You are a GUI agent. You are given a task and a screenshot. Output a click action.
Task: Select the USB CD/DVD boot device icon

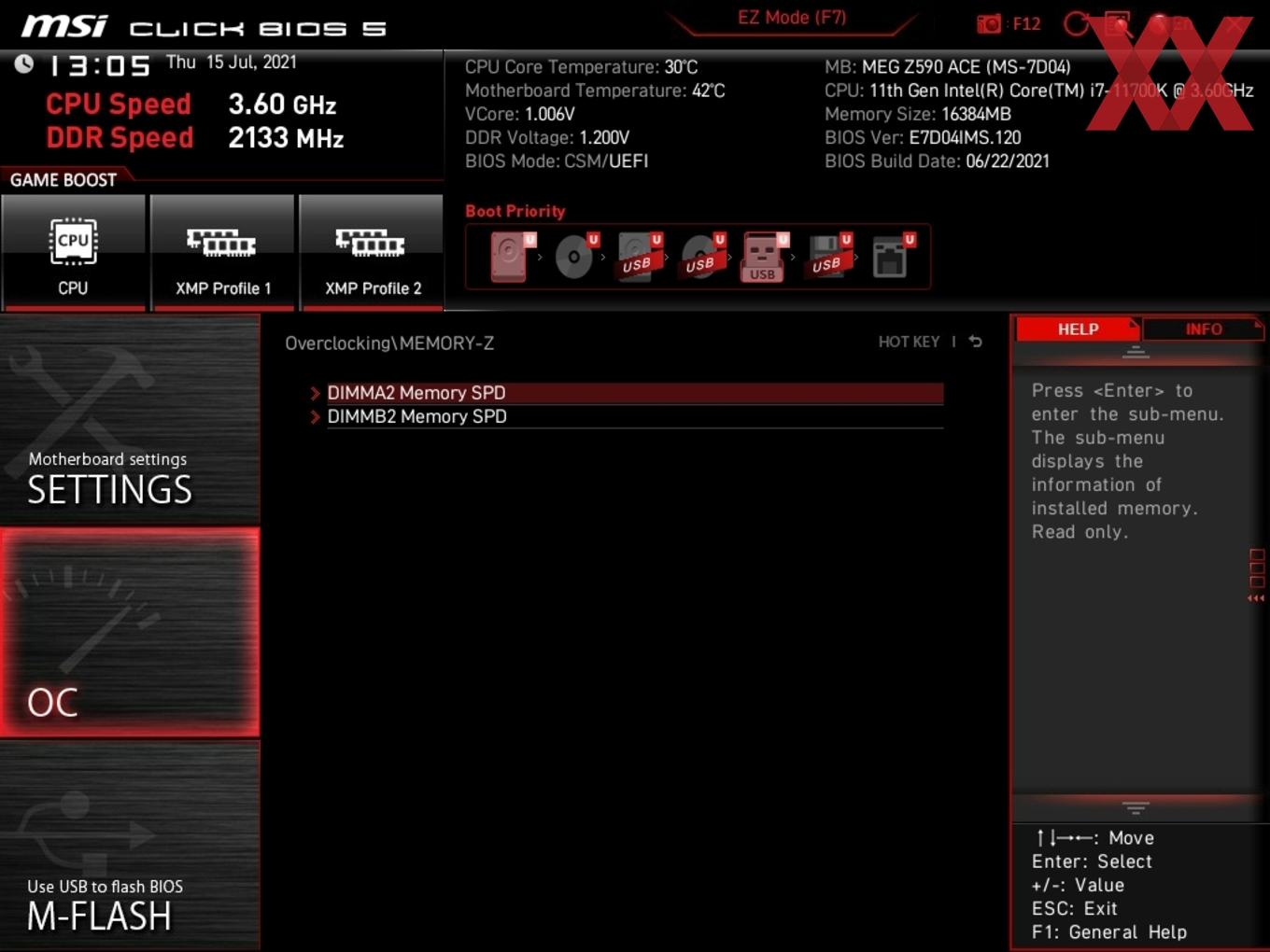pos(702,257)
